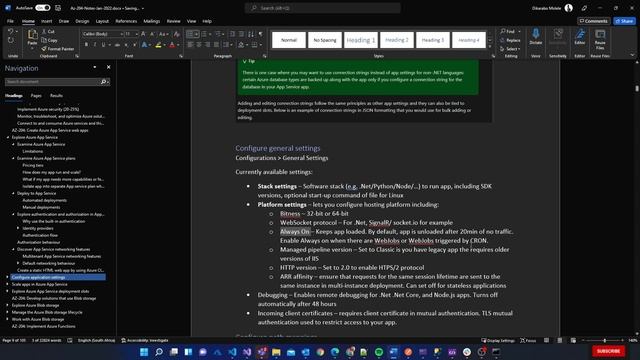Apply text effects (blue A)
Viewport: 640px width, 360px height.
point(144,44)
